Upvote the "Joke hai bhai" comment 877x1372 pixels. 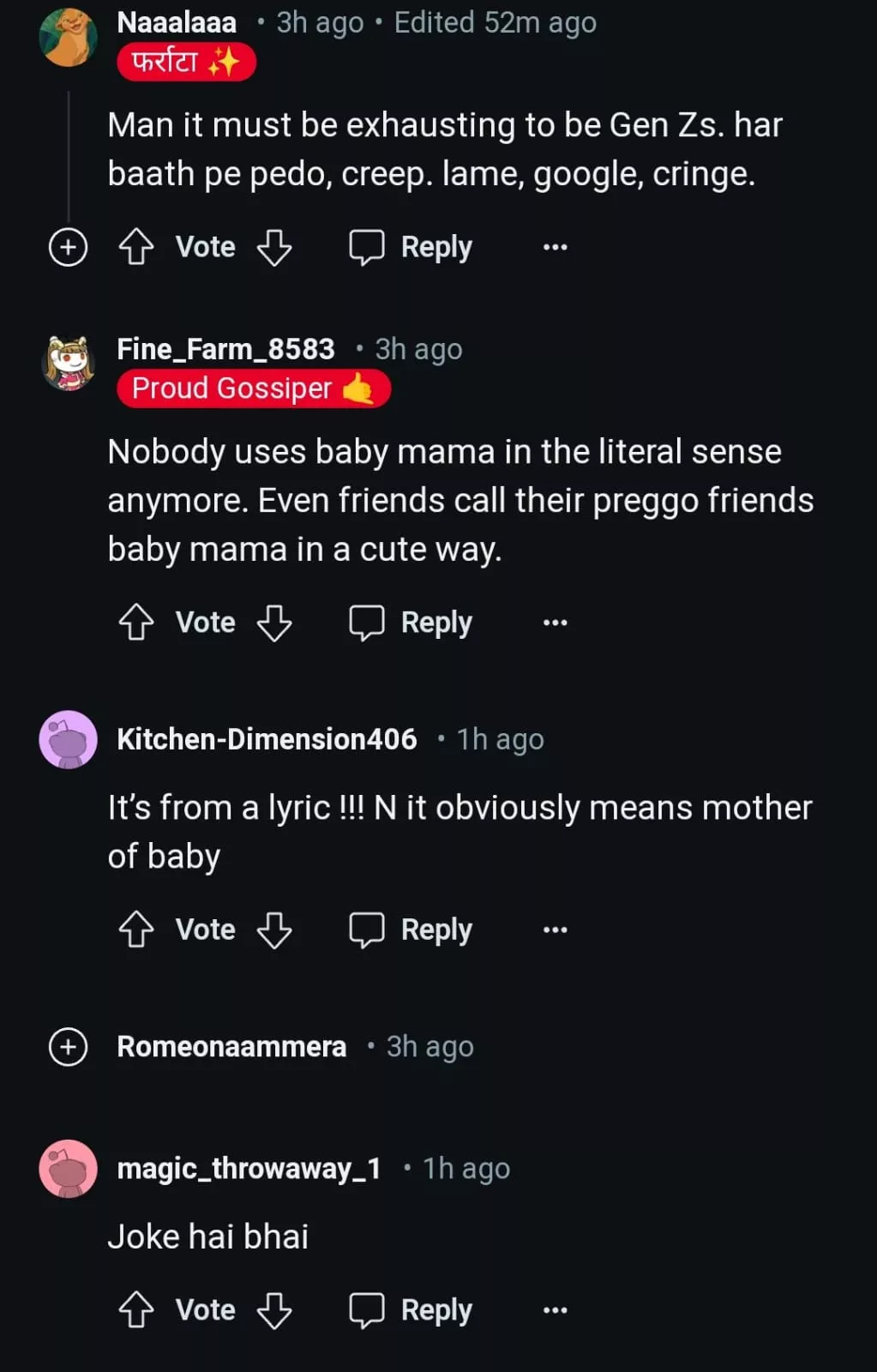[135, 1310]
